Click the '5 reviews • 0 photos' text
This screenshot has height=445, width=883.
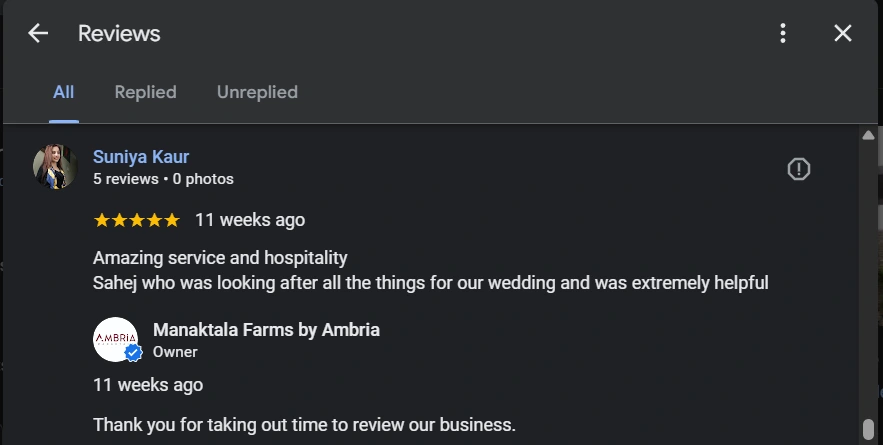(163, 179)
